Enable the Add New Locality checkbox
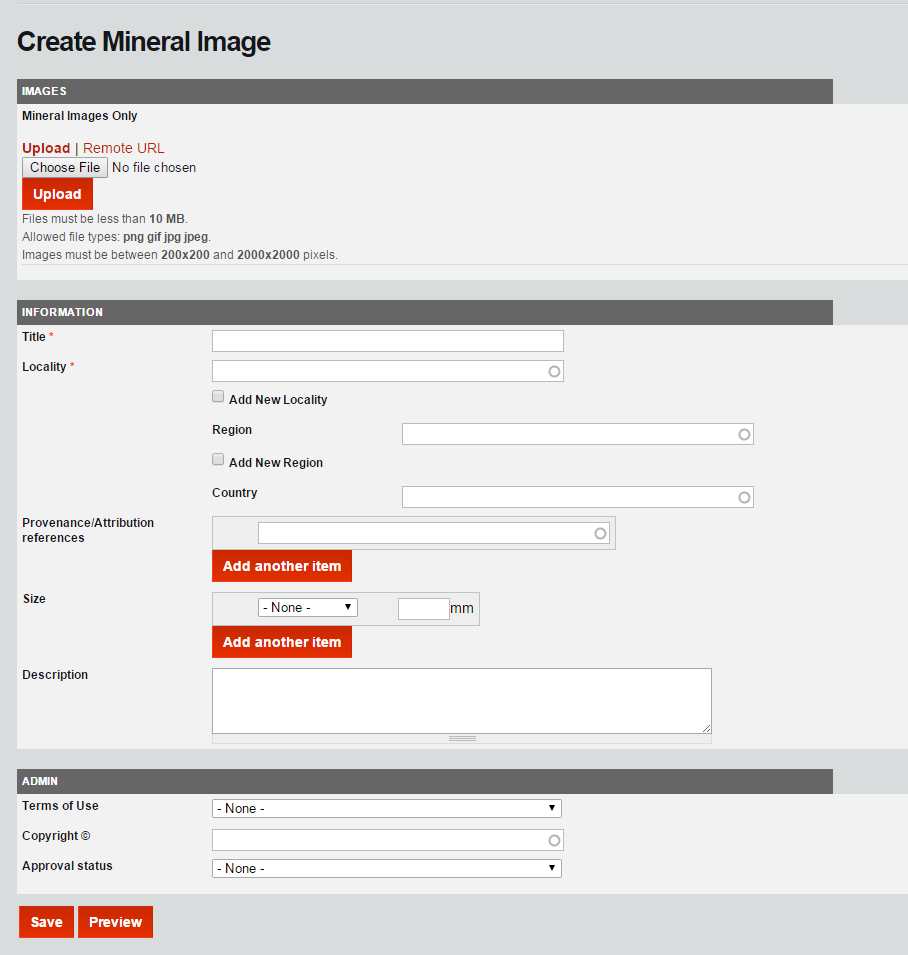The width and height of the screenshot is (908, 955). point(218,396)
